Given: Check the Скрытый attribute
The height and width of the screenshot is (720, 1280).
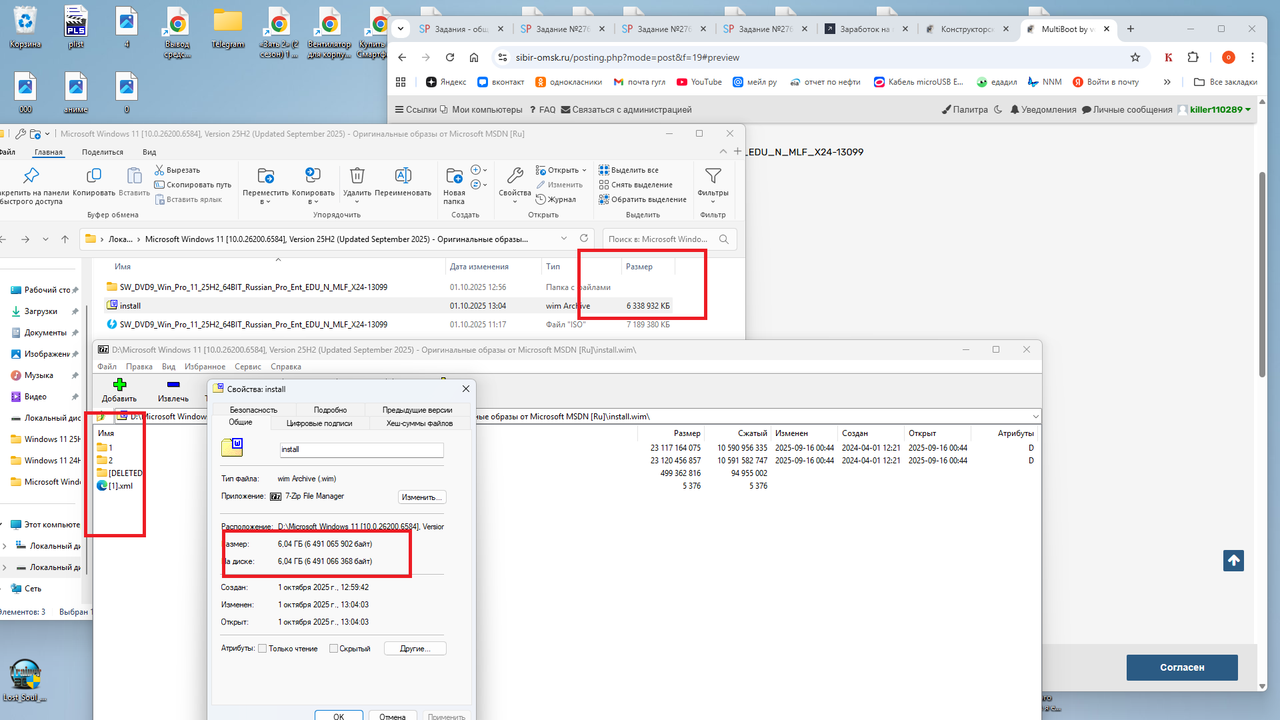Looking at the screenshot, I should point(334,649).
